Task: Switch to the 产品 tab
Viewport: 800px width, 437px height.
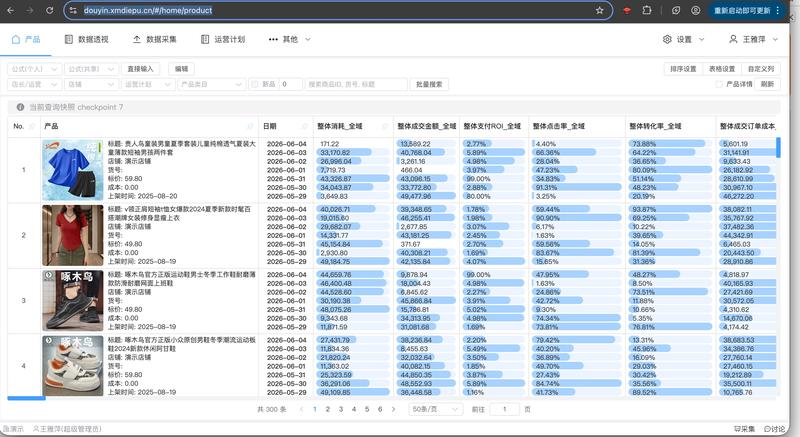Action: point(26,39)
